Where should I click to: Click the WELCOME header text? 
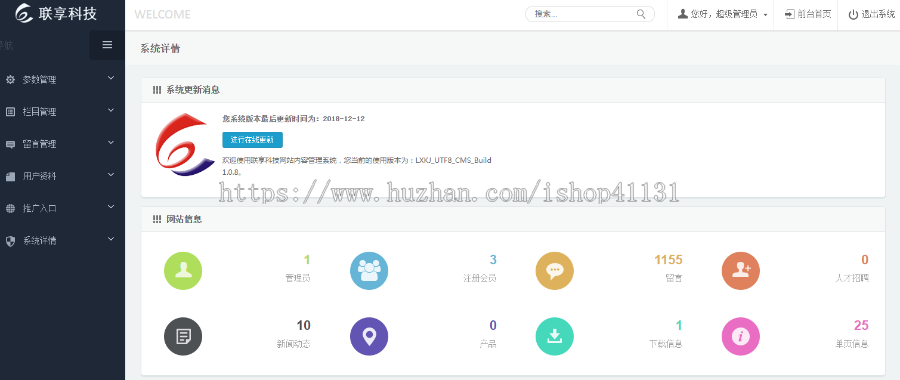(x=162, y=15)
